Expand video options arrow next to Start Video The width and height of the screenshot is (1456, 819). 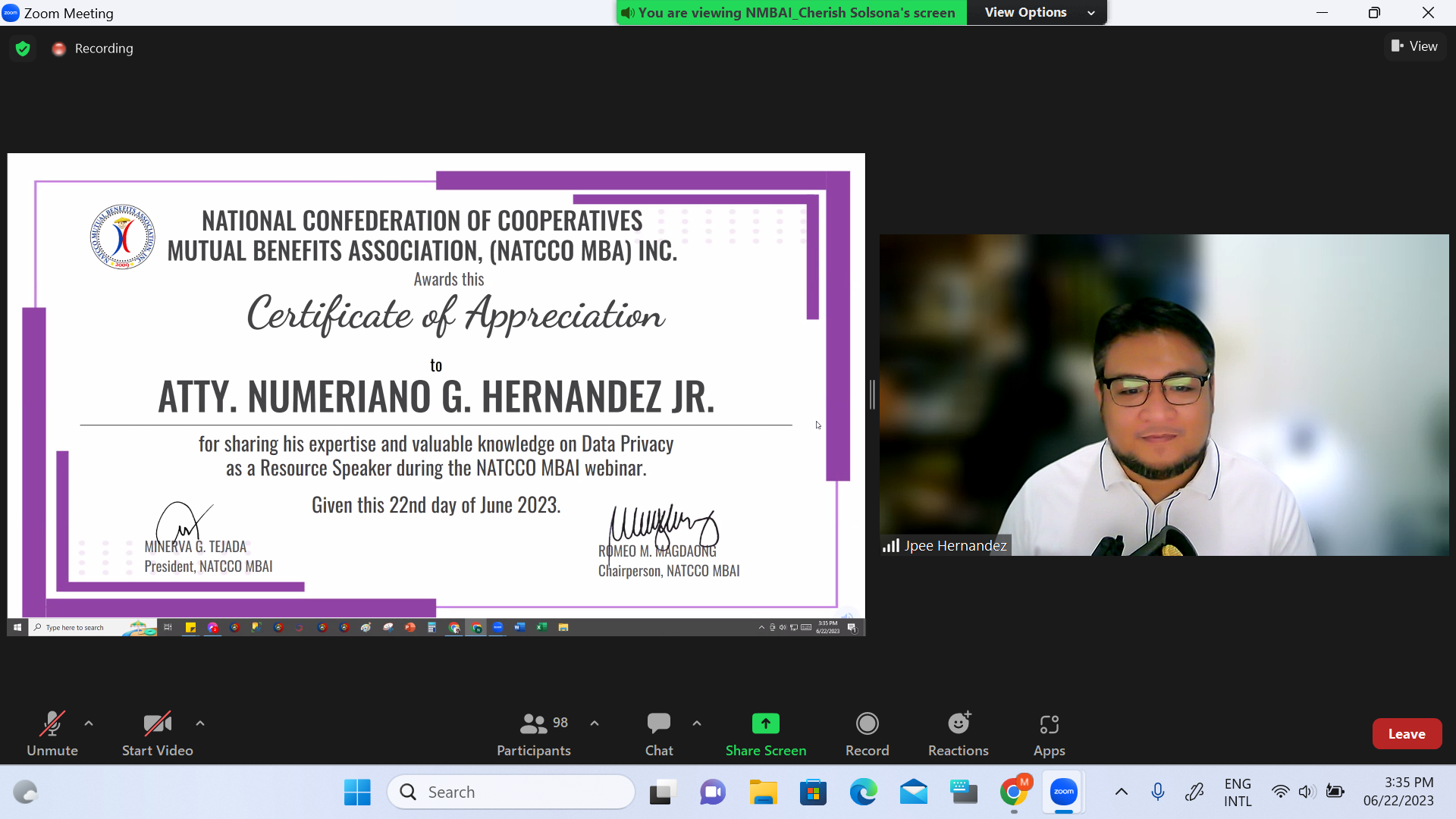pyautogui.click(x=200, y=723)
